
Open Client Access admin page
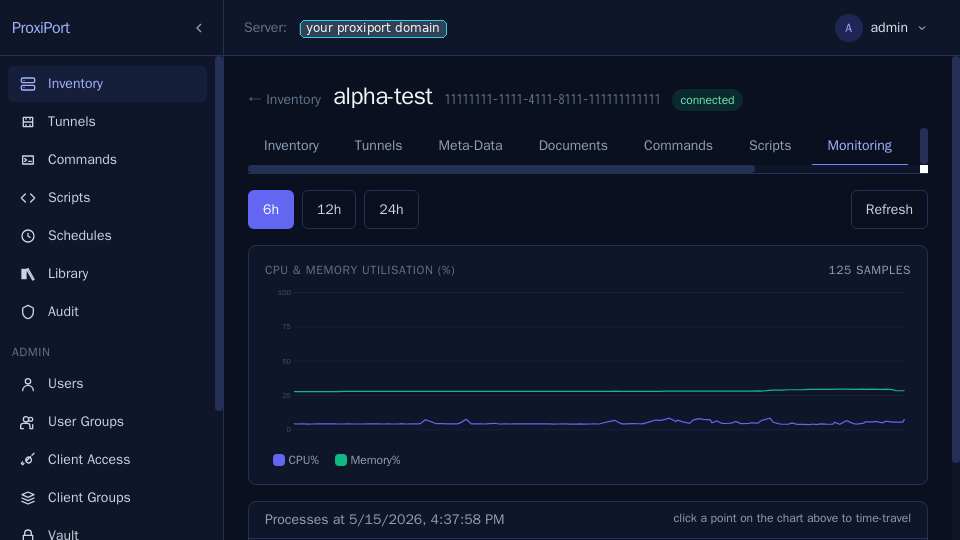[107, 460]
